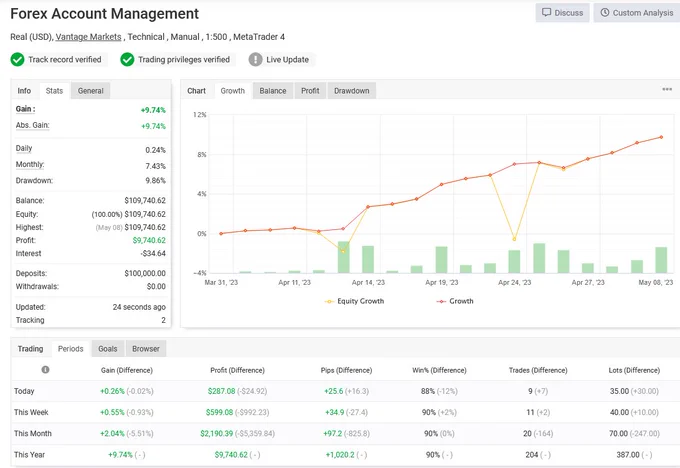680x468 pixels.
Task: Select the Growth chart tab
Action: [233, 91]
